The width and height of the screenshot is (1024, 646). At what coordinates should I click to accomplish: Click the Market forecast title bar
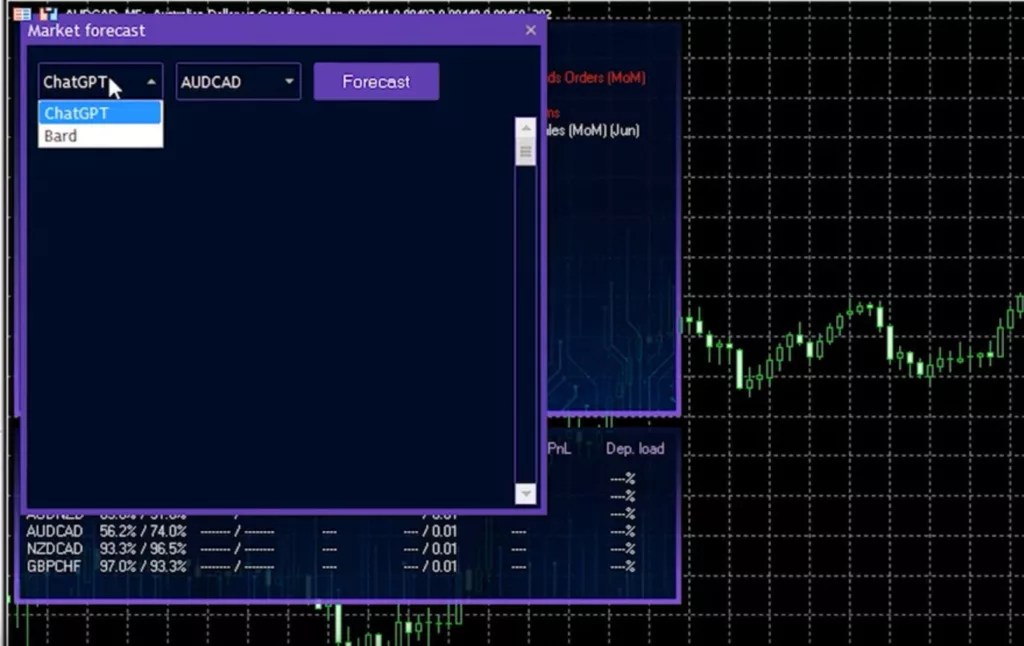[270, 30]
